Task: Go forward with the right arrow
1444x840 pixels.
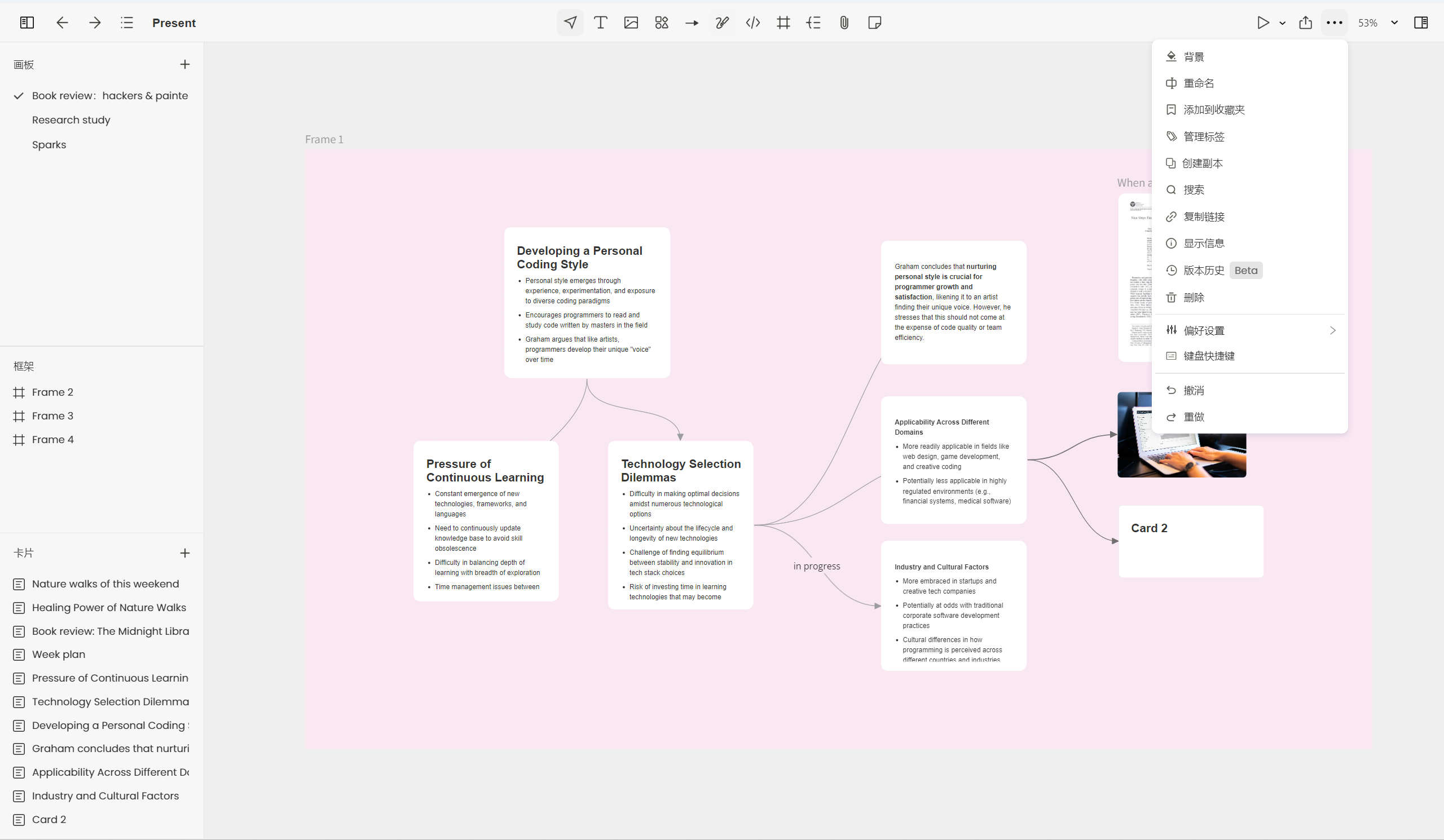Action: pos(95,23)
